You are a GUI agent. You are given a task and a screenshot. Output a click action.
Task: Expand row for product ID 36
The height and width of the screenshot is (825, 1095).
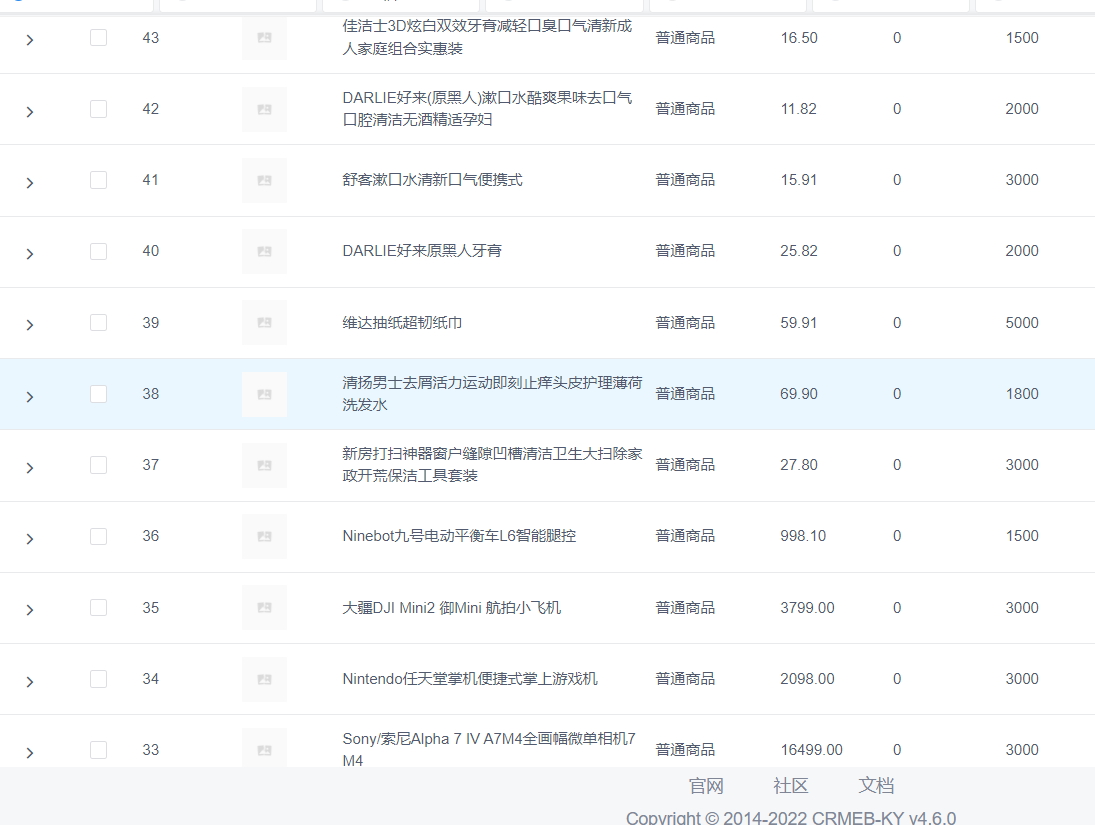tap(29, 539)
